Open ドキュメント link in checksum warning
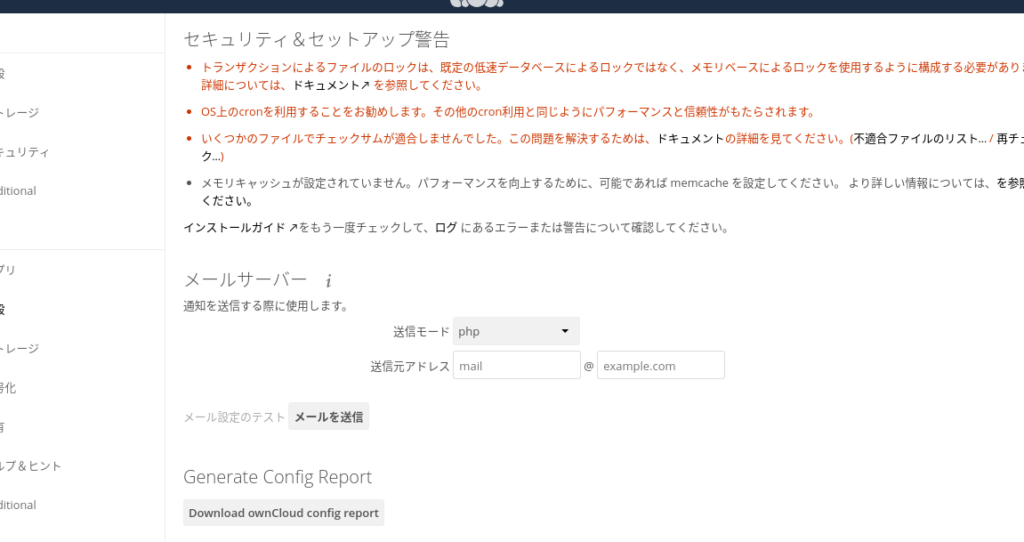1024x542 pixels. pyautogui.click(x=690, y=139)
